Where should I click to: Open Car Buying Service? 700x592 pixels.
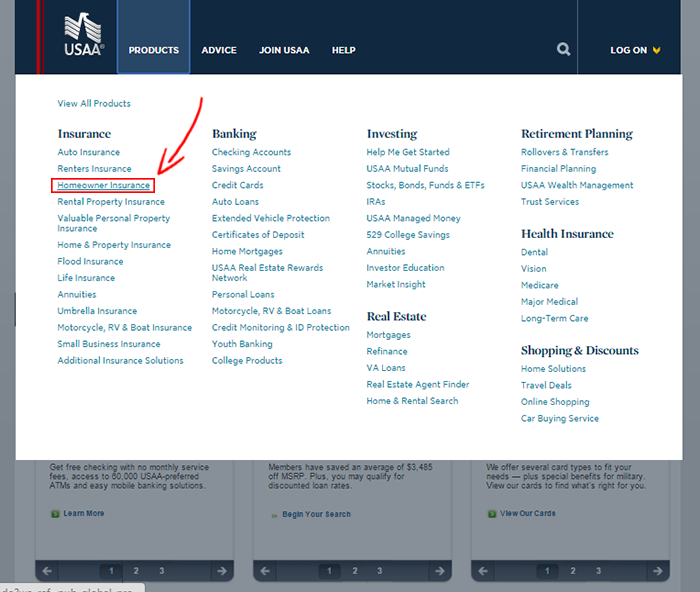[559, 418]
